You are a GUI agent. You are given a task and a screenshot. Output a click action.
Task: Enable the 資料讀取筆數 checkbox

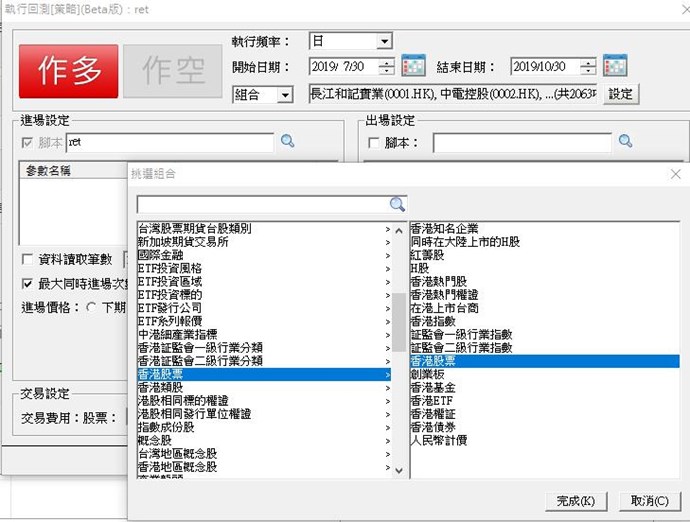pos(28,259)
